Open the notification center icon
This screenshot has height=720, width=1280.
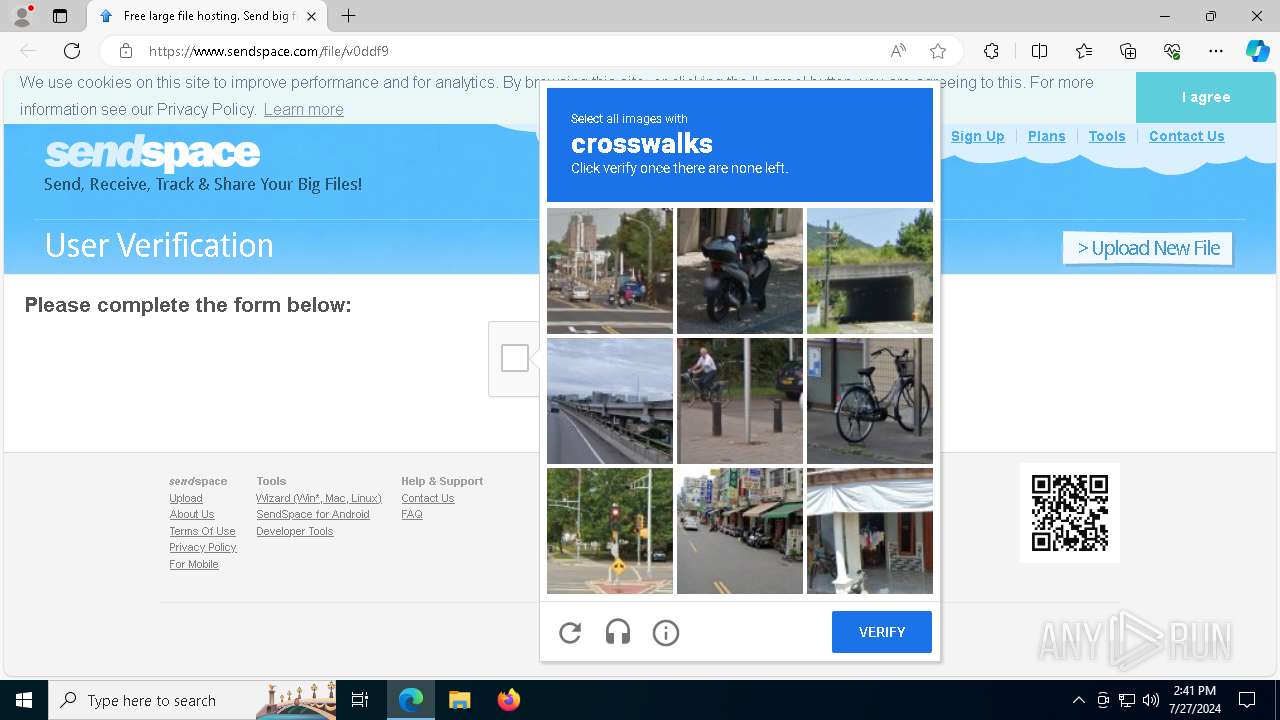pyautogui.click(x=1247, y=700)
